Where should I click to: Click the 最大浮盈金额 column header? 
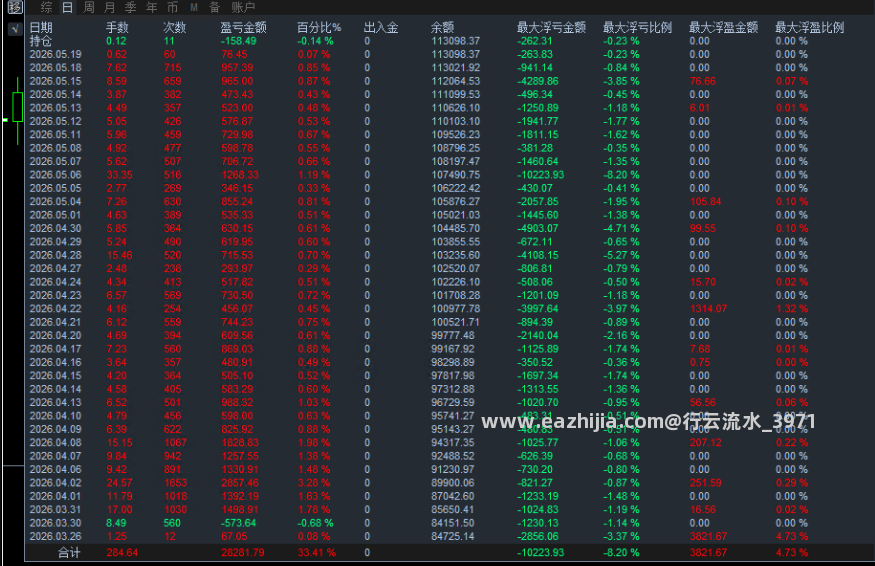click(723, 27)
